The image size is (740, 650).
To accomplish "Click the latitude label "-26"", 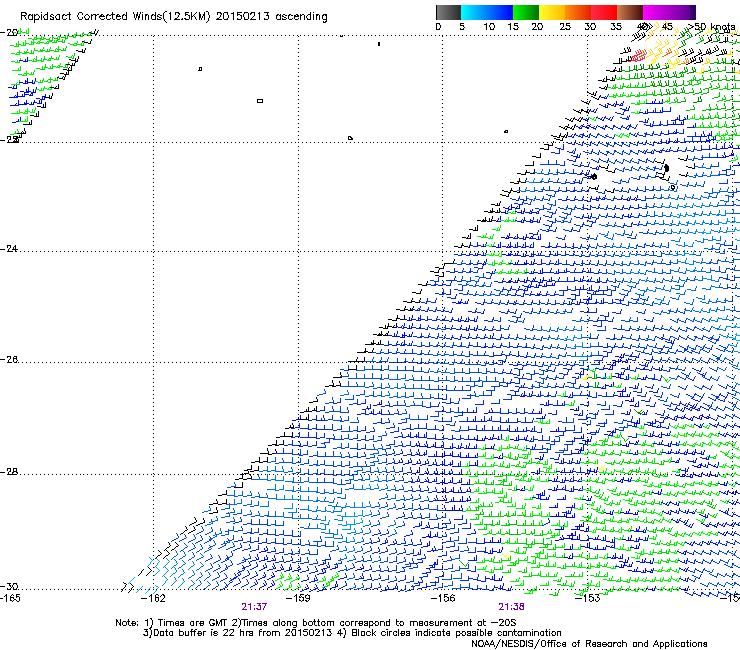I will (x=9, y=360).
